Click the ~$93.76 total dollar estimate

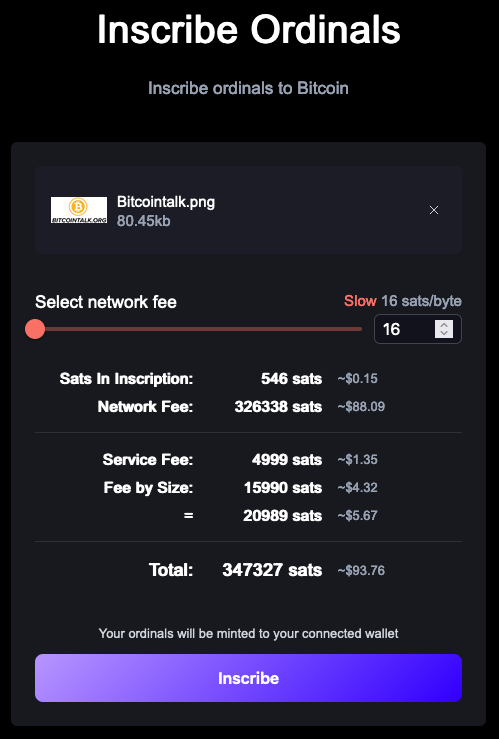361,570
